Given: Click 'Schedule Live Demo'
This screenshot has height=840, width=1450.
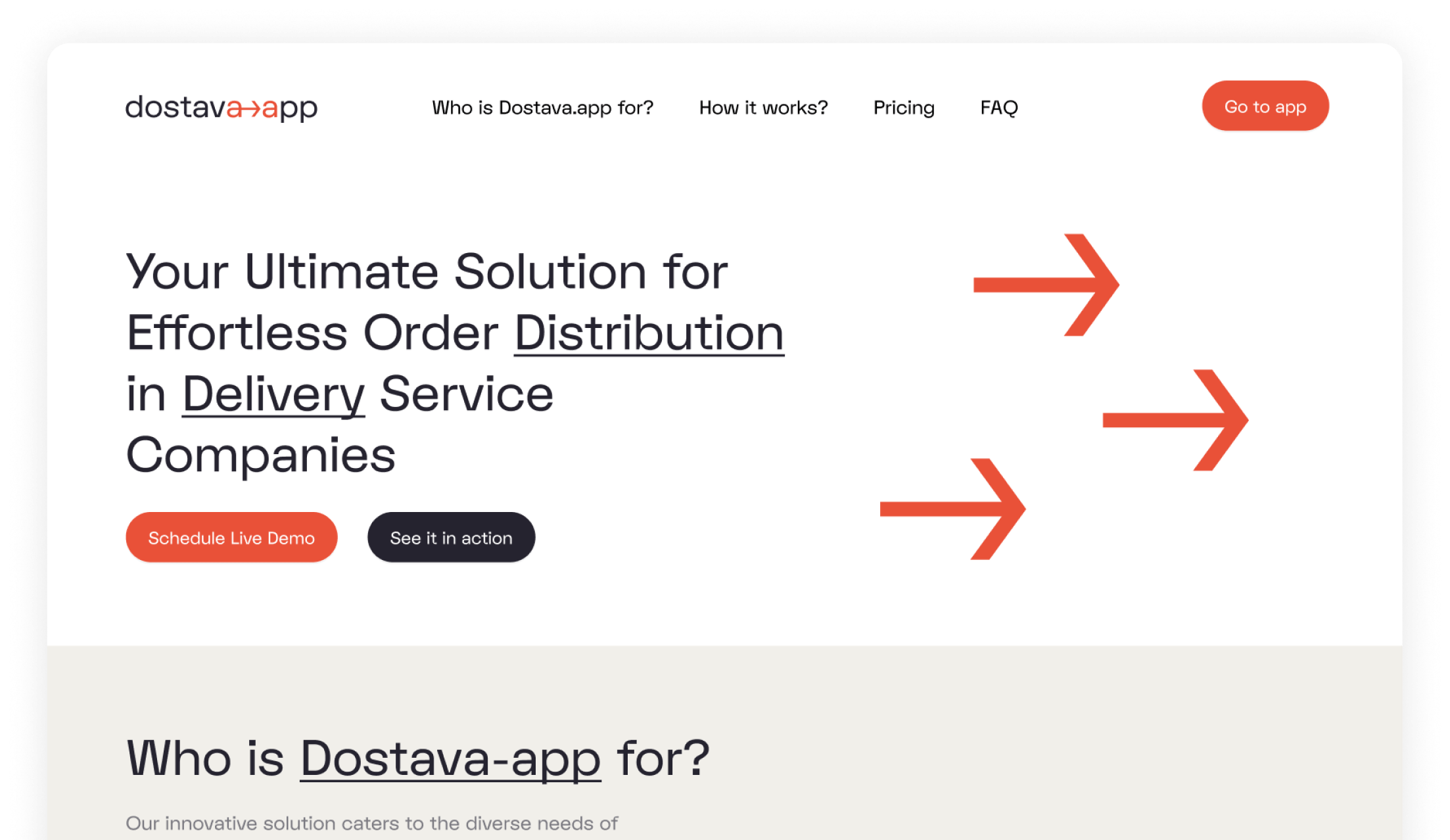Looking at the screenshot, I should [231, 537].
